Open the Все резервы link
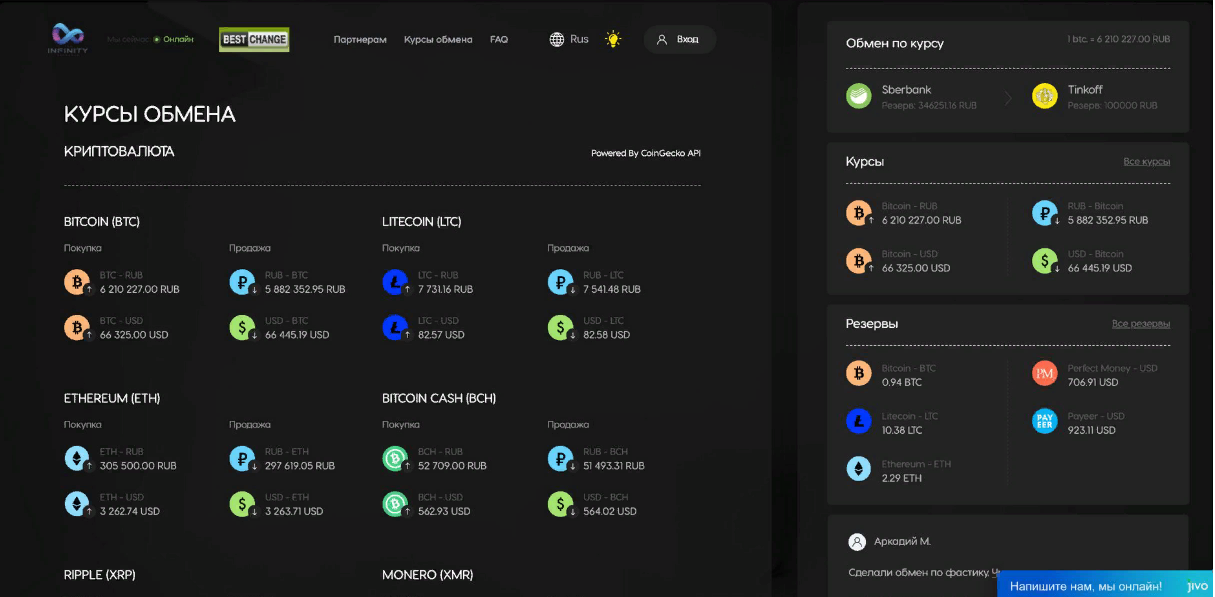This screenshot has width=1215, height=597. tap(1140, 324)
